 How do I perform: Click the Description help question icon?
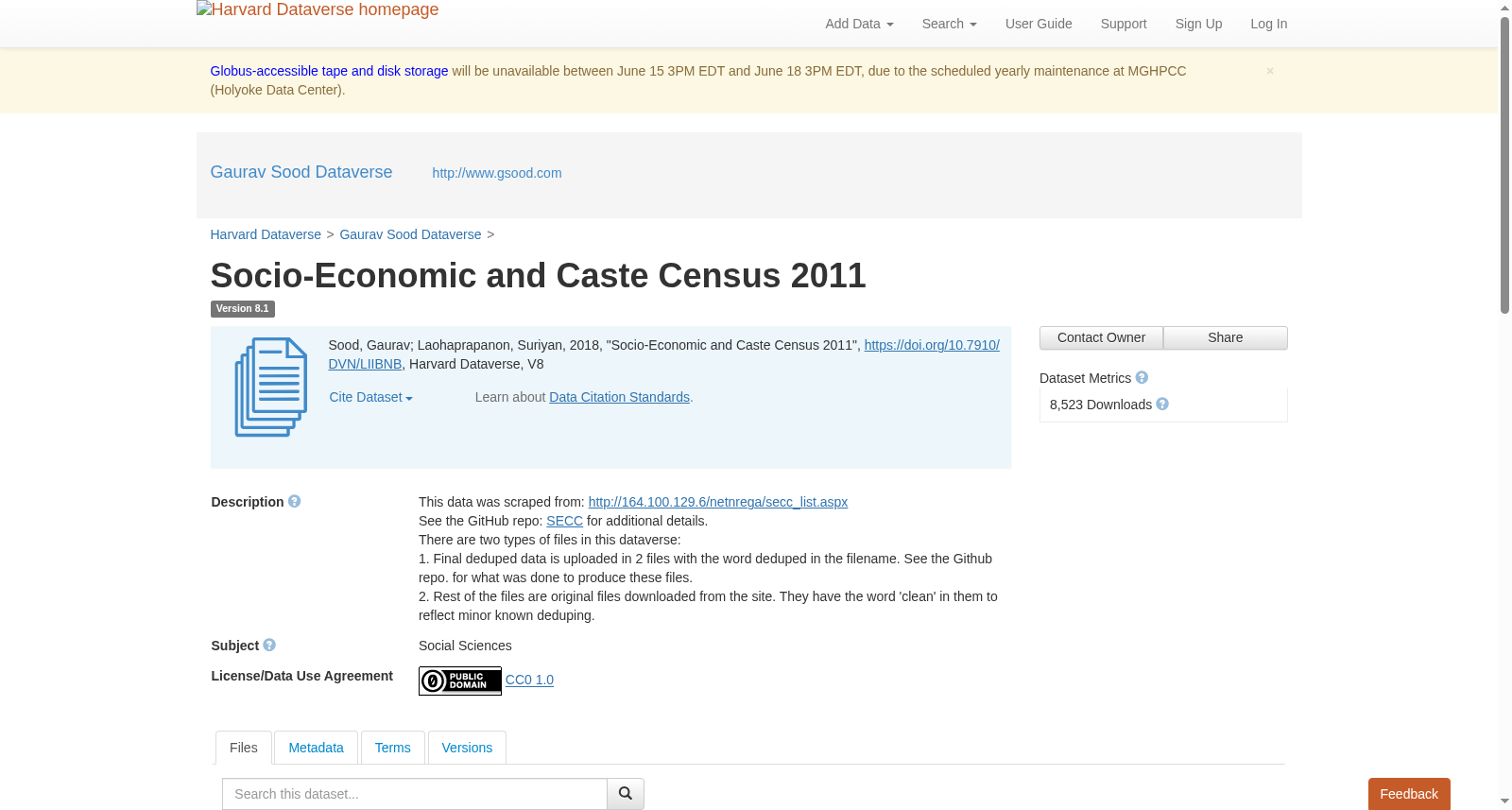pyautogui.click(x=294, y=501)
